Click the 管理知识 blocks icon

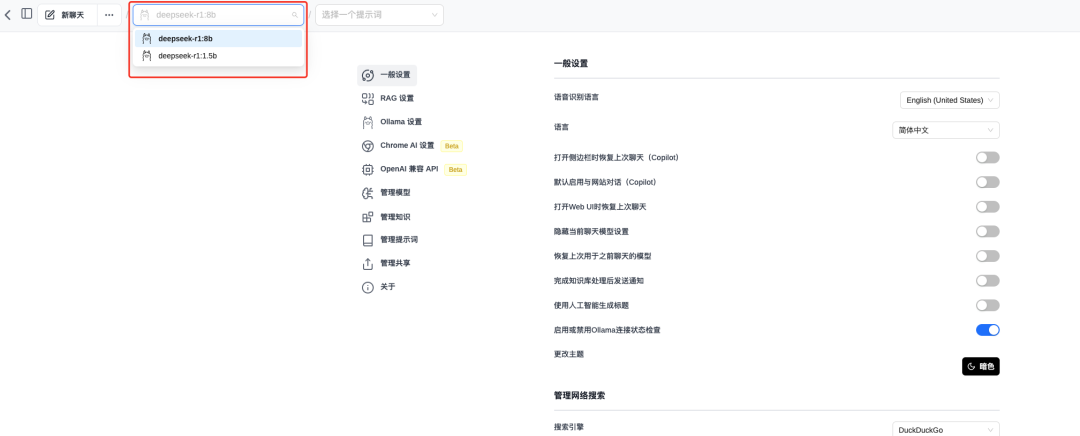pyautogui.click(x=368, y=217)
